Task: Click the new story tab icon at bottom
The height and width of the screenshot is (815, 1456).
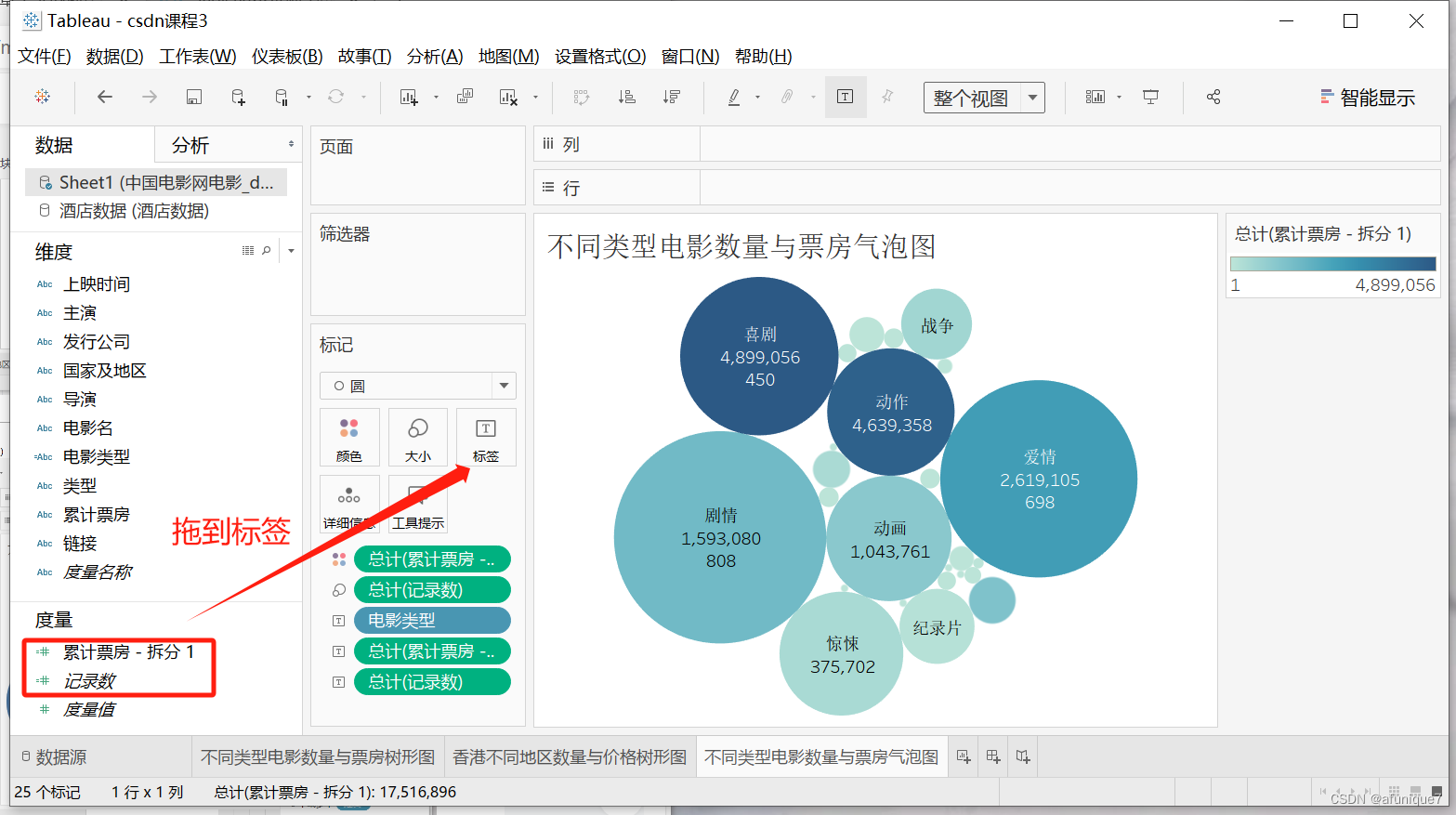Action: pyautogui.click(x=1023, y=756)
